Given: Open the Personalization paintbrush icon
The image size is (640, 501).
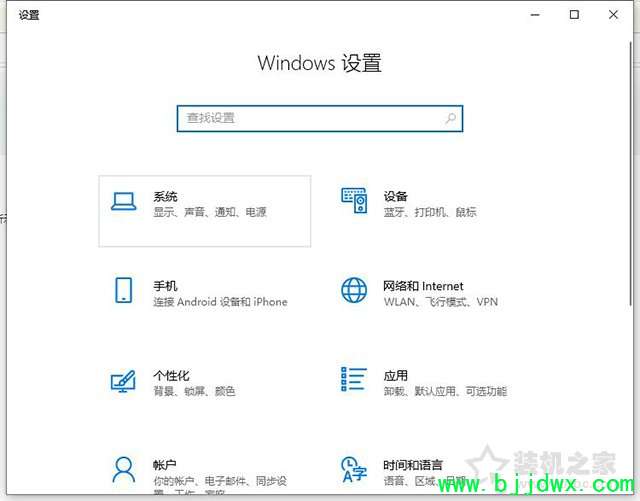Looking at the screenshot, I should [123, 381].
